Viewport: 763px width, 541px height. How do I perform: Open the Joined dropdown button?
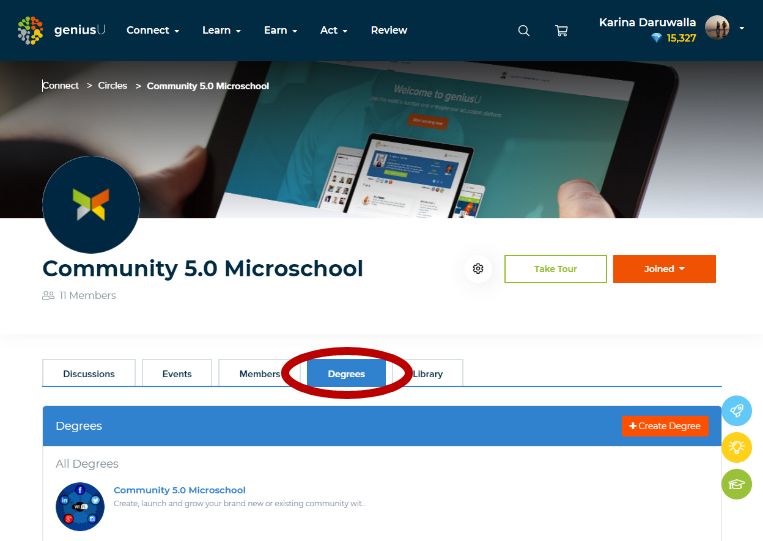664,269
